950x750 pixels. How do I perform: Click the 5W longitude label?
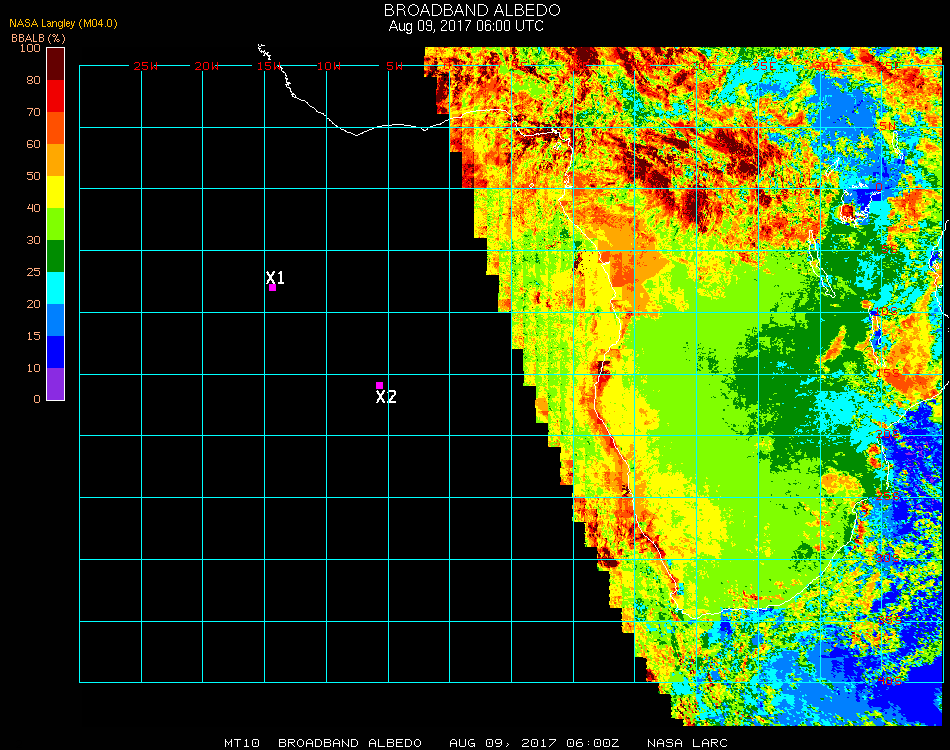[x=394, y=66]
